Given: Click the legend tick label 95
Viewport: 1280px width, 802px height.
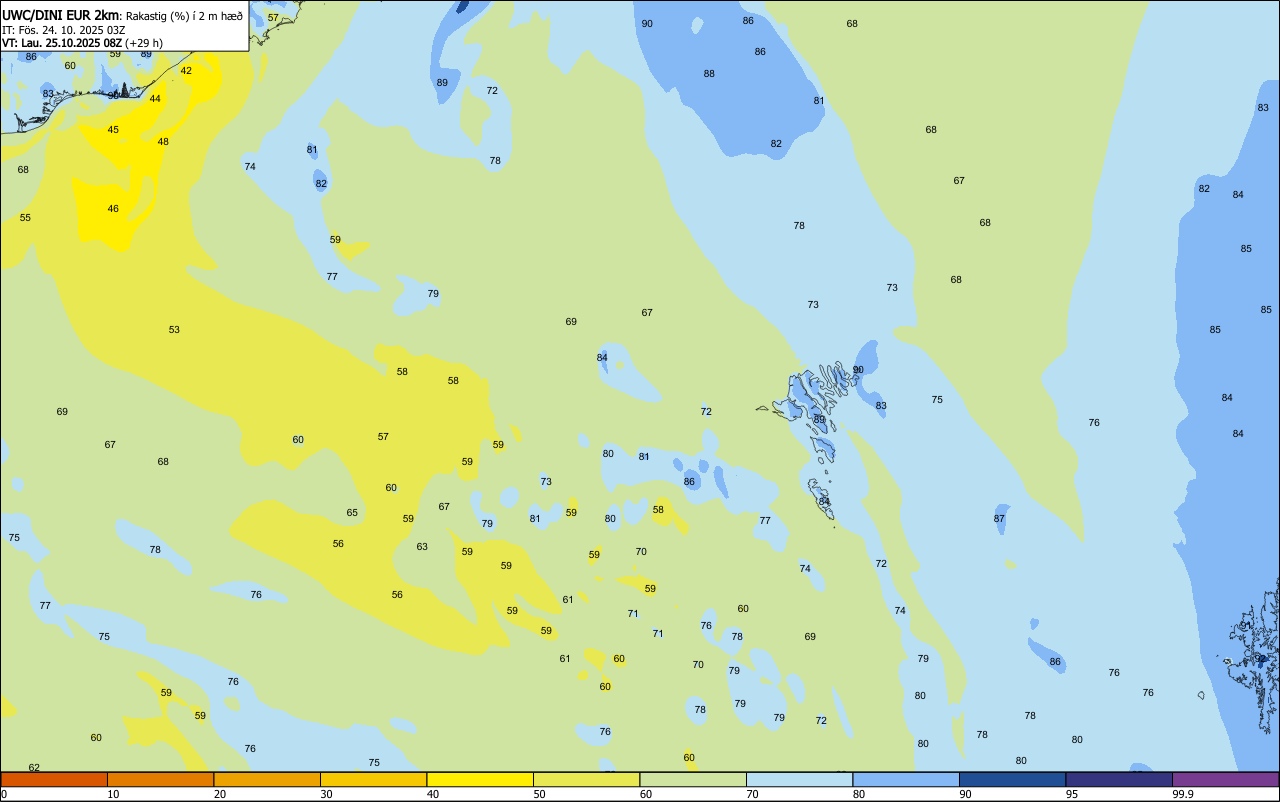Looking at the screenshot, I should point(1072,794).
